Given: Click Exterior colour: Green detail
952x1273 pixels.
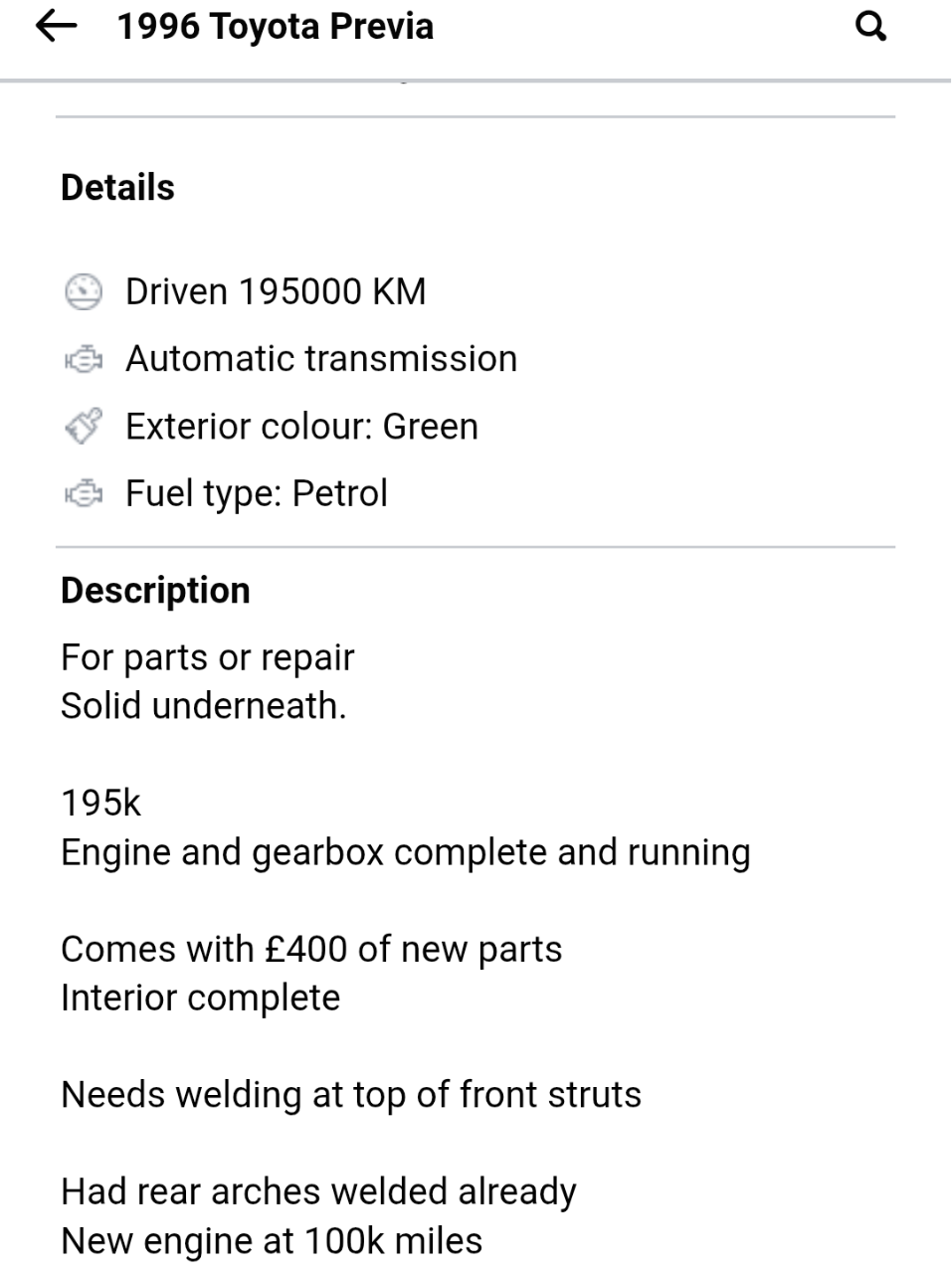Looking at the screenshot, I should (301, 427).
